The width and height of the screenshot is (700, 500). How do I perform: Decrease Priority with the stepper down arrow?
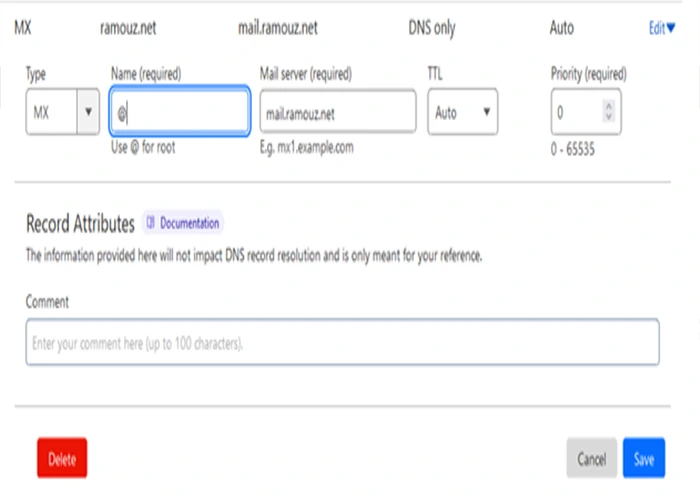pos(608,116)
